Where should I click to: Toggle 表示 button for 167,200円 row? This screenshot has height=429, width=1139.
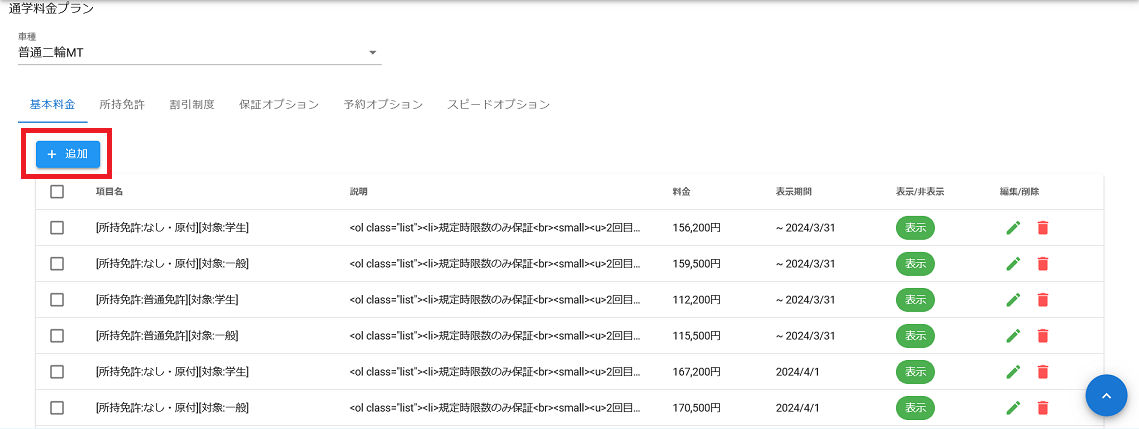point(914,372)
